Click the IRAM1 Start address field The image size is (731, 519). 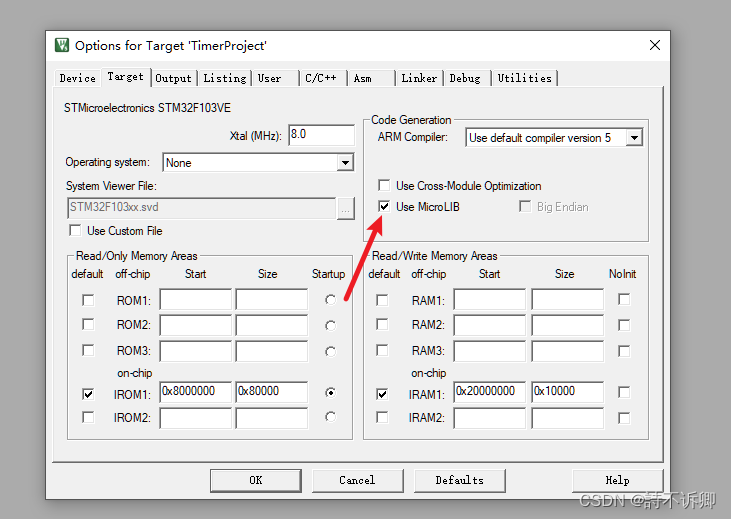pos(489,392)
